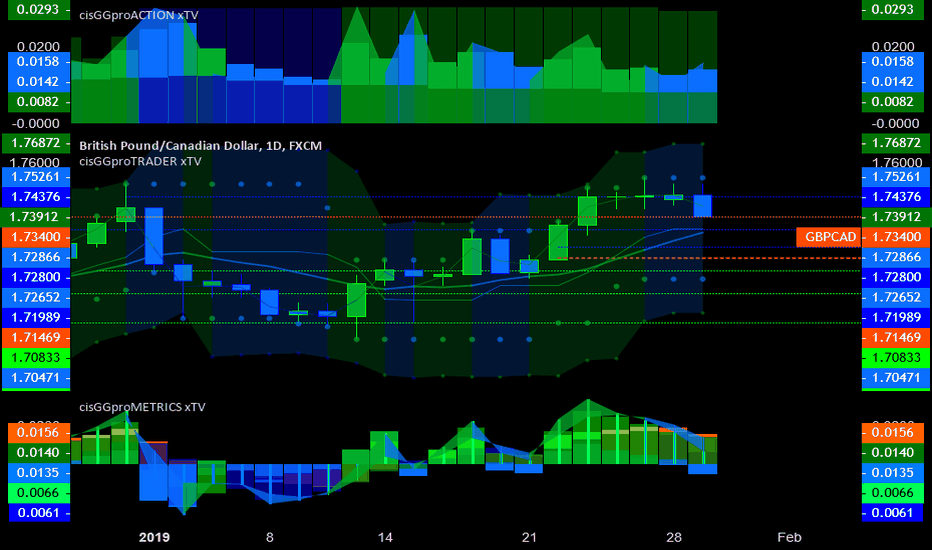Click the 0.0135 label on left axis
The height and width of the screenshot is (550, 932).
(x=39, y=473)
